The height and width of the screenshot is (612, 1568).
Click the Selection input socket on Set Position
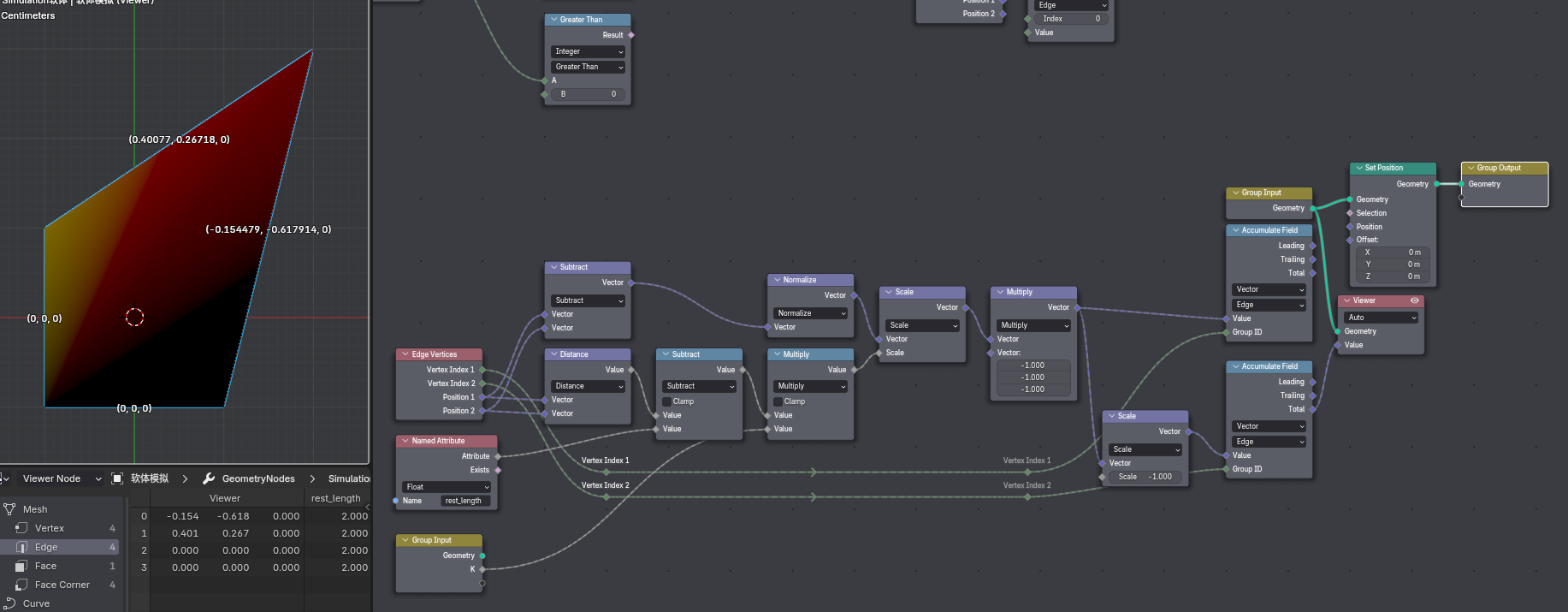point(1350,213)
